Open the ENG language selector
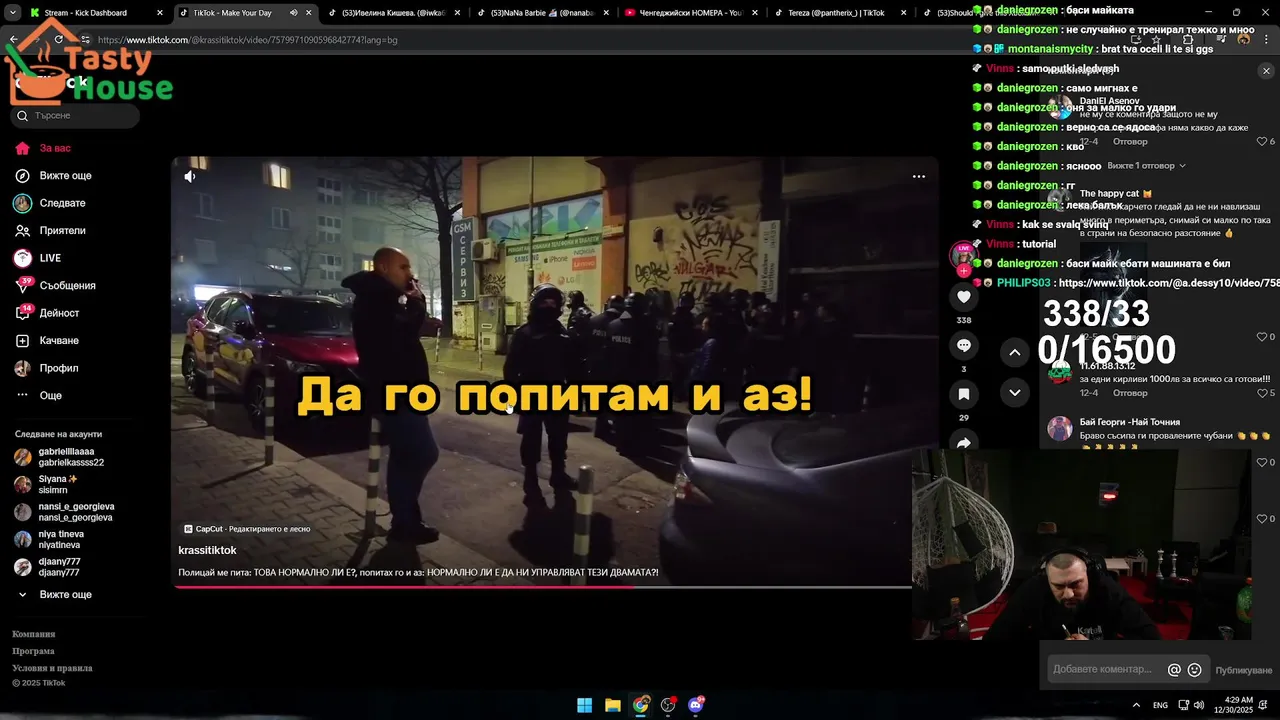The height and width of the screenshot is (720, 1280). [1160, 705]
